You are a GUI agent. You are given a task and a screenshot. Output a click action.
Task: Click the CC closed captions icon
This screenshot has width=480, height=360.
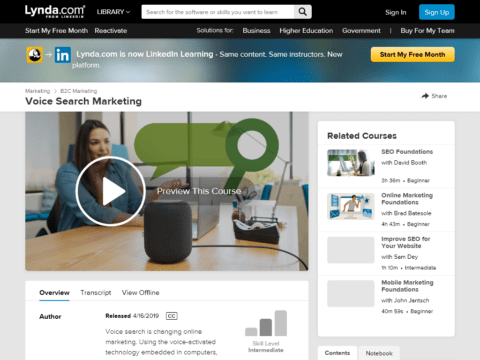(172, 316)
